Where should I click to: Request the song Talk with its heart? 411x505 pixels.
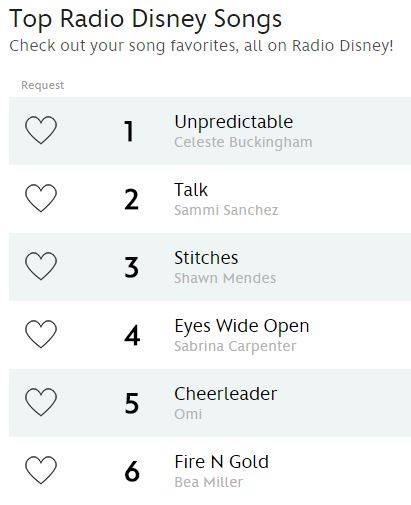click(x=41, y=198)
